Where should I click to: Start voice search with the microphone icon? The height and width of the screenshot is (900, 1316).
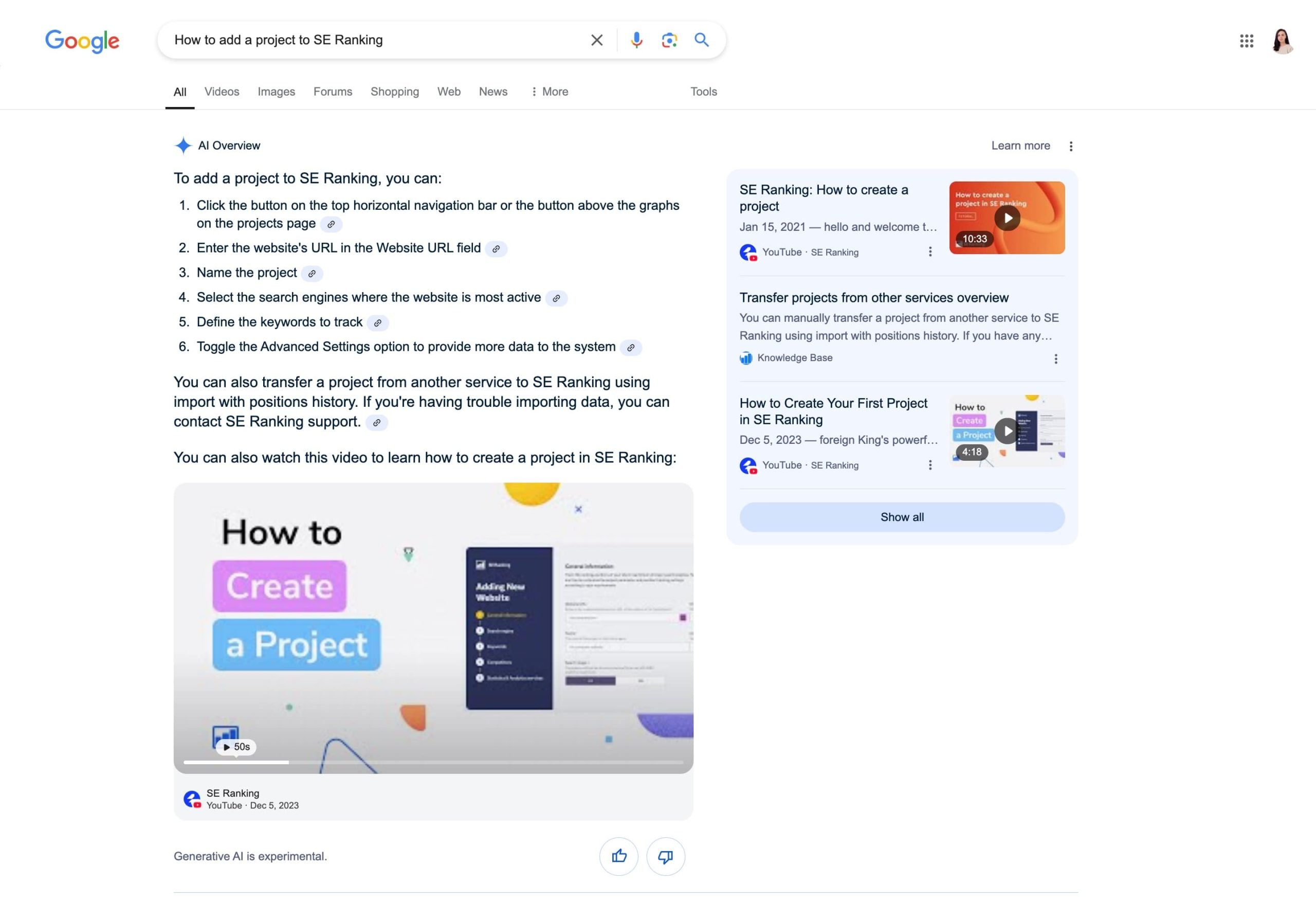point(636,40)
